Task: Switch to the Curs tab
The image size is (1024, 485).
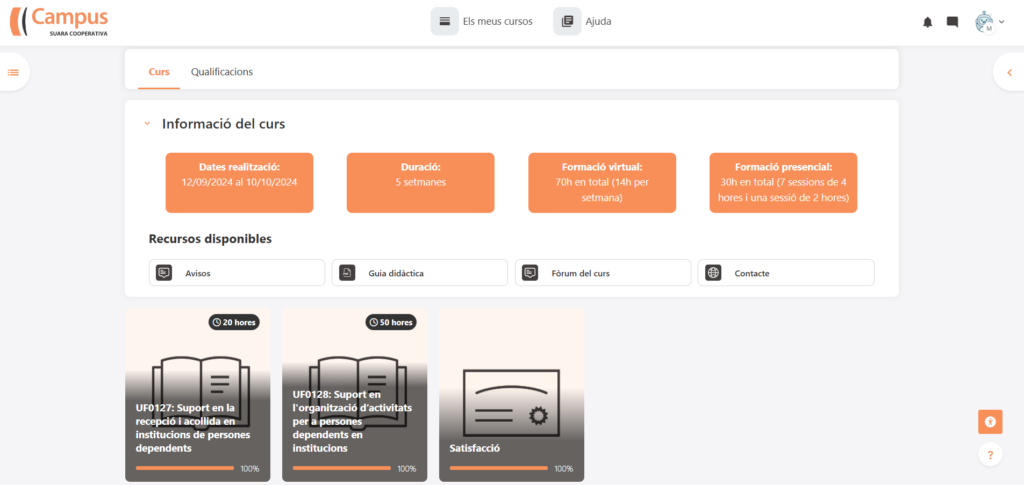Action: point(159,72)
